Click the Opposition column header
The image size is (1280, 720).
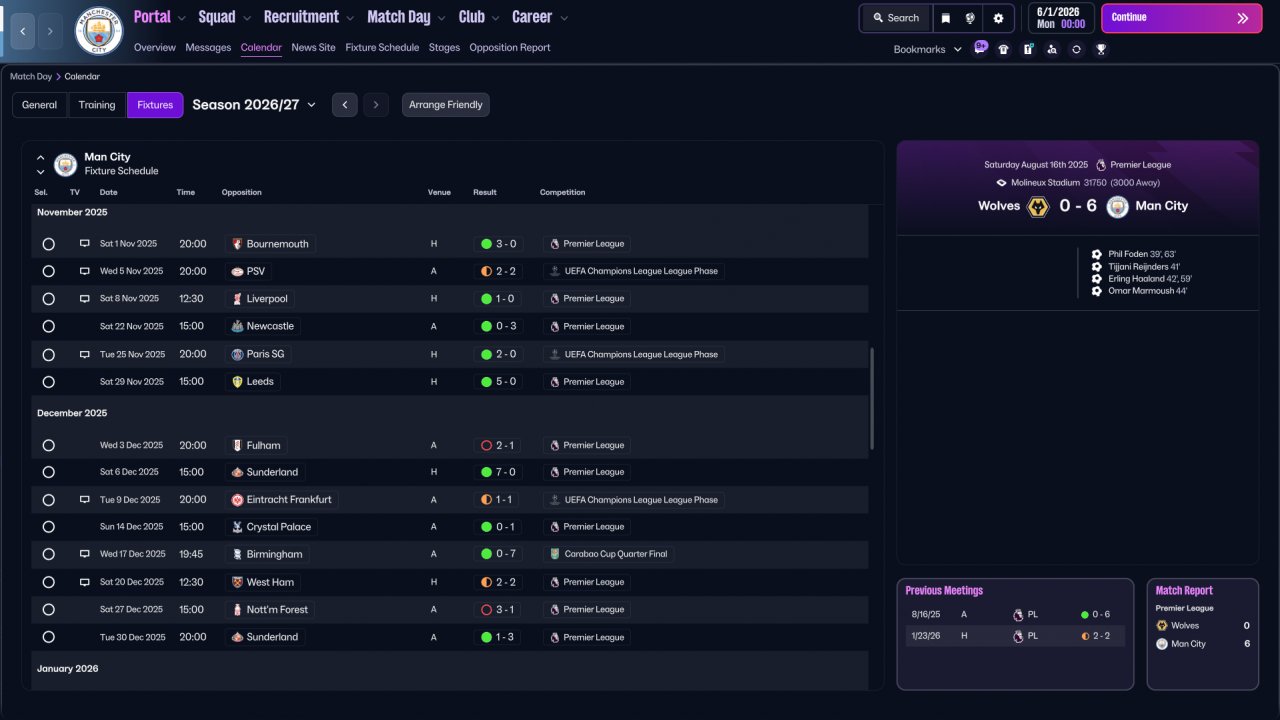tap(242, 192)
